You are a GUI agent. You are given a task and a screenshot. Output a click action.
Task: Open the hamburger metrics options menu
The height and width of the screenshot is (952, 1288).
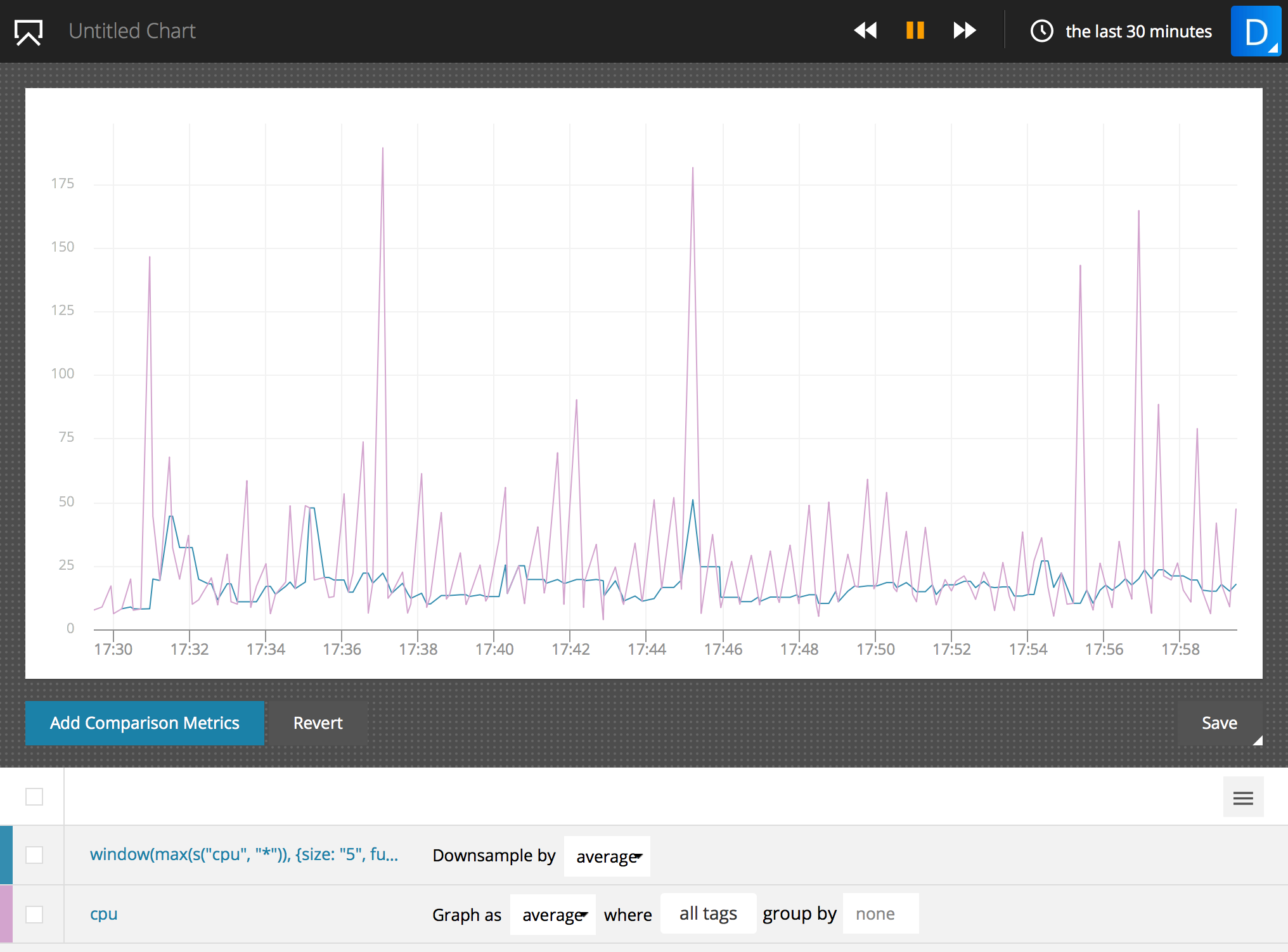tap(1243, 797)
